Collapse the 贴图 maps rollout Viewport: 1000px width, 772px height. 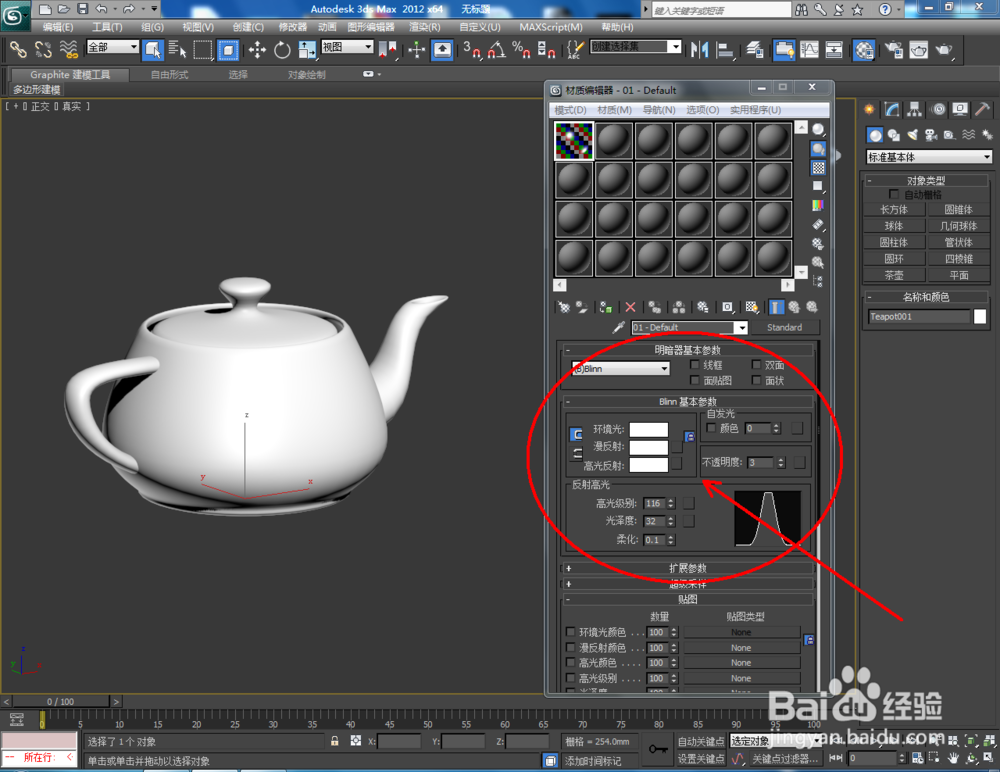[x=688, y=599]
